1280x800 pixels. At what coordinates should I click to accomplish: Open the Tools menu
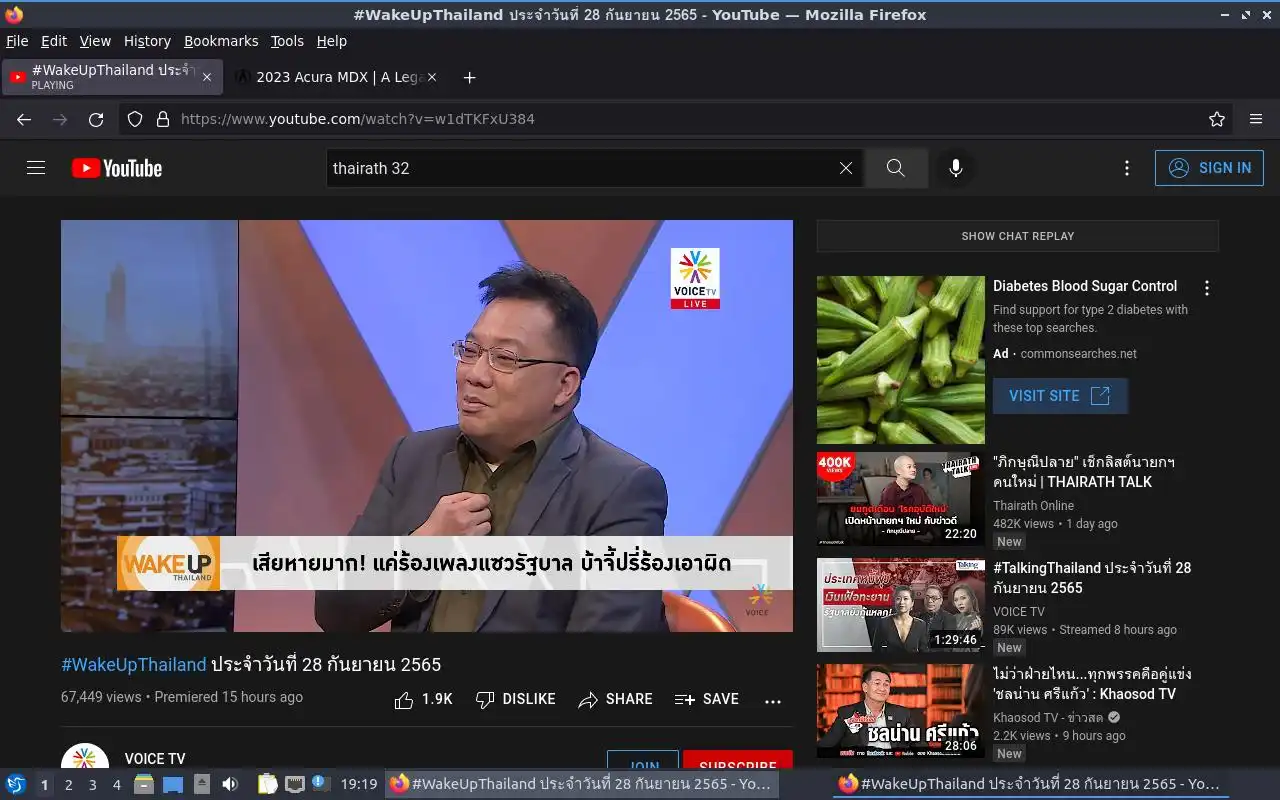(287, 41)
